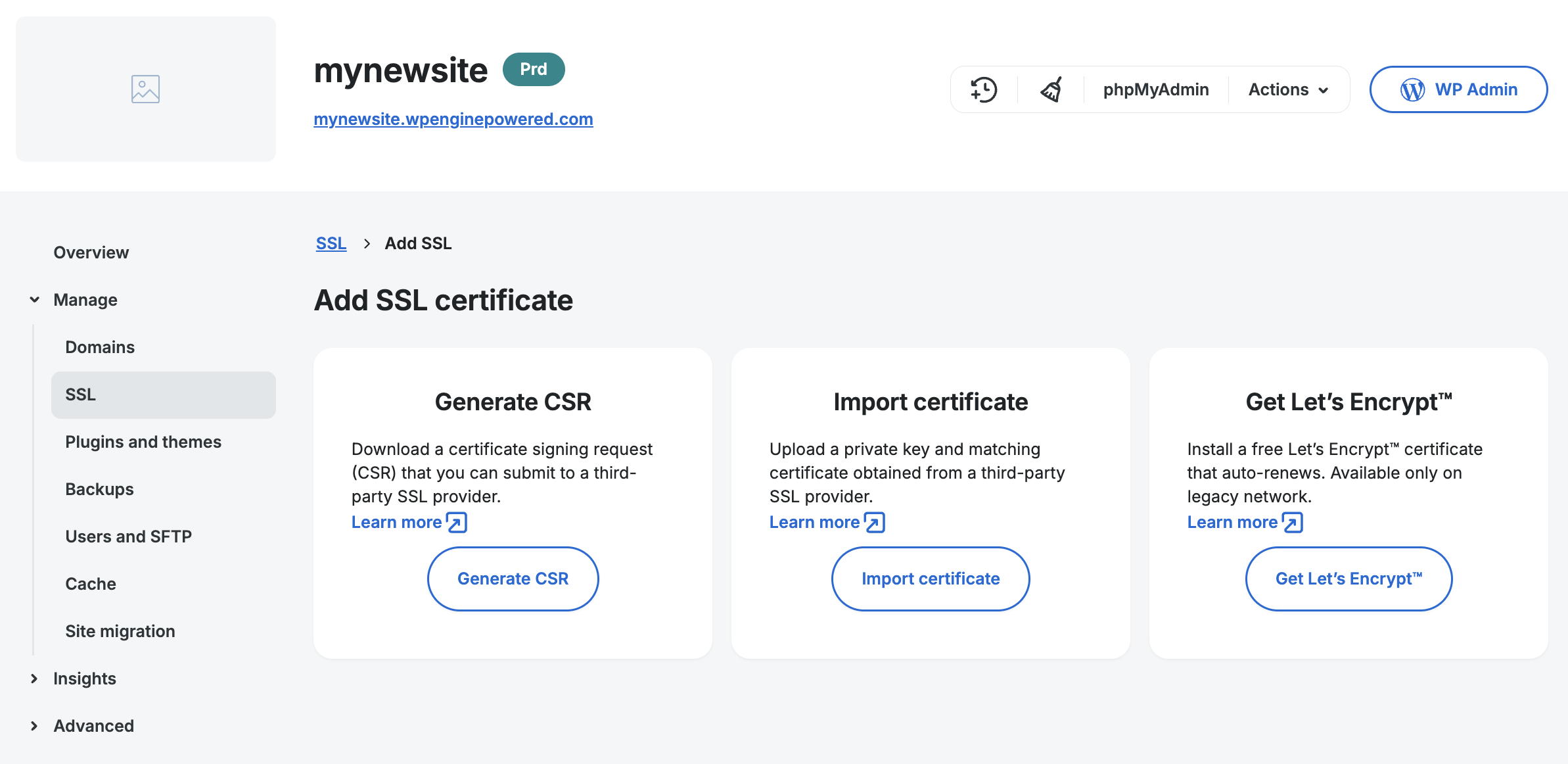The width and height of the screenshot is (1568, 764).
Task: Select Backups in the sidebar
Action: 99,489
